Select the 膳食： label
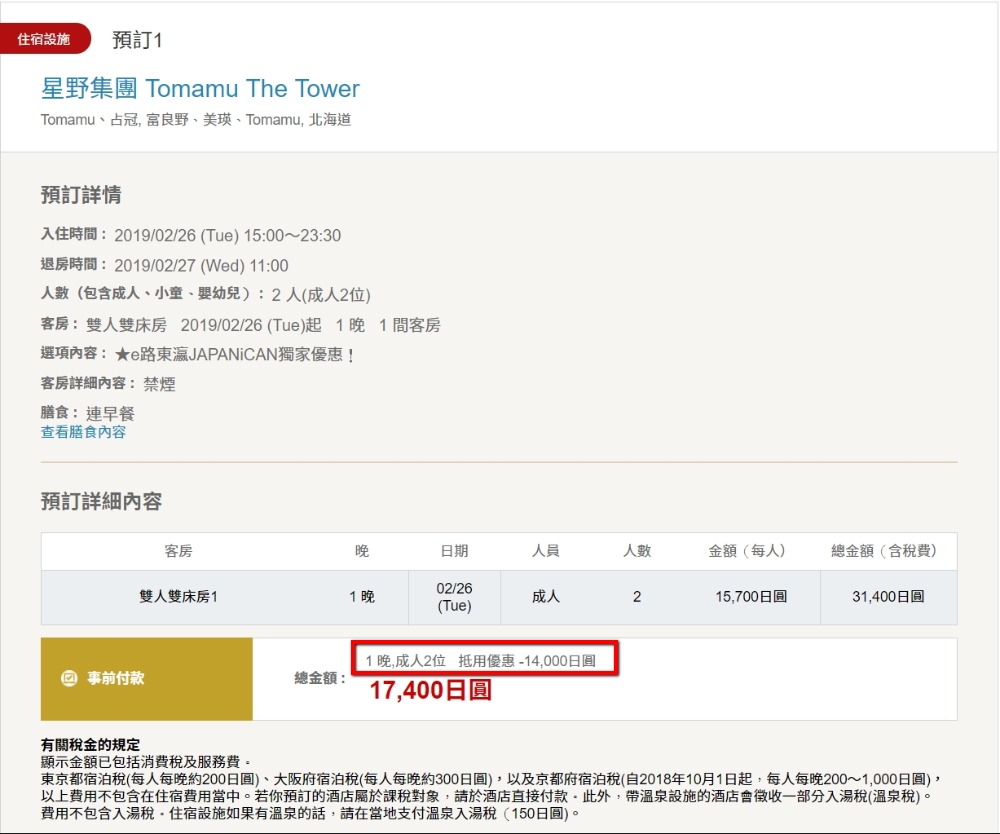 pos(60,413)
